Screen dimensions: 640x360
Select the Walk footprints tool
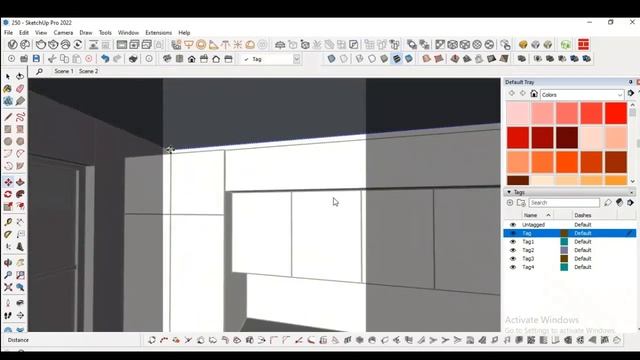point(8,315)
